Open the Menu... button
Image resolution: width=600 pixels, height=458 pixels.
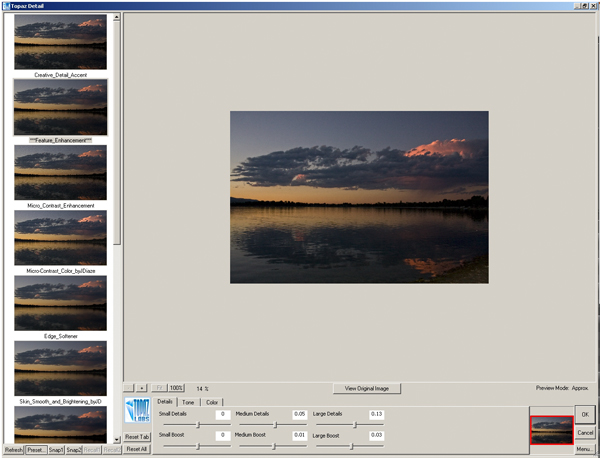click(x=585, y=450)
